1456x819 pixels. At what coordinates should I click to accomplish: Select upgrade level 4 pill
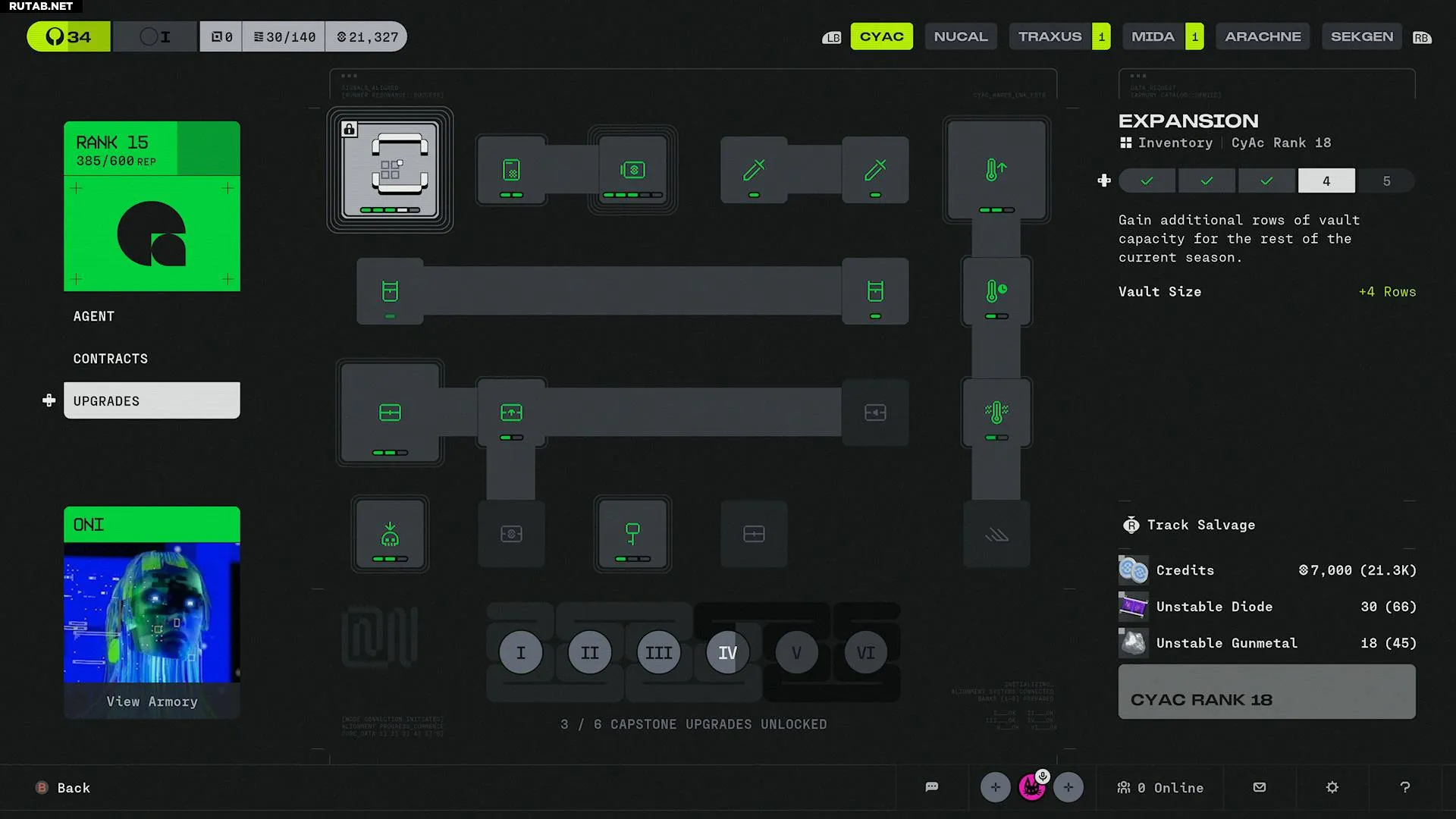point(1326,181)
